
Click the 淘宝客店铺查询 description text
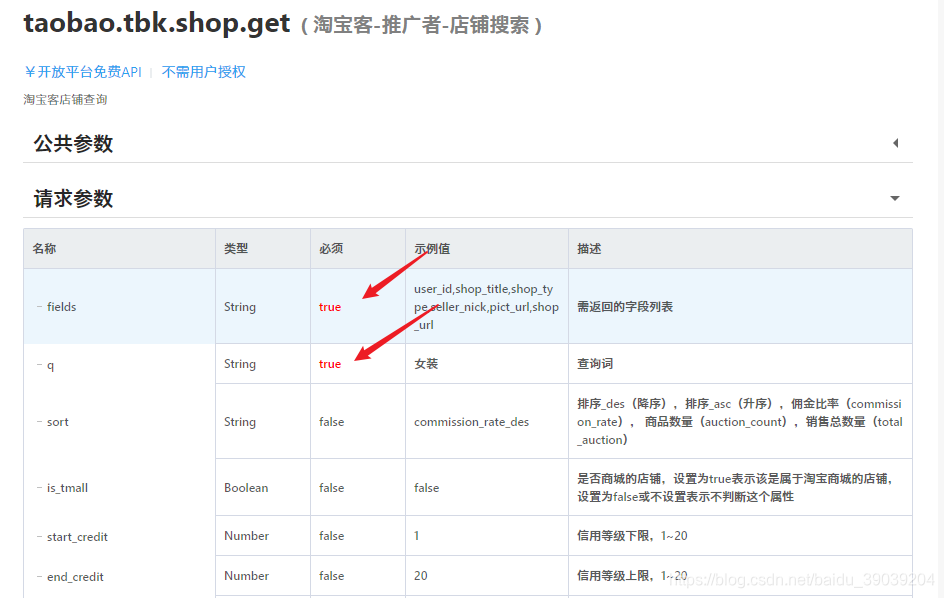(x=65, y=100)
